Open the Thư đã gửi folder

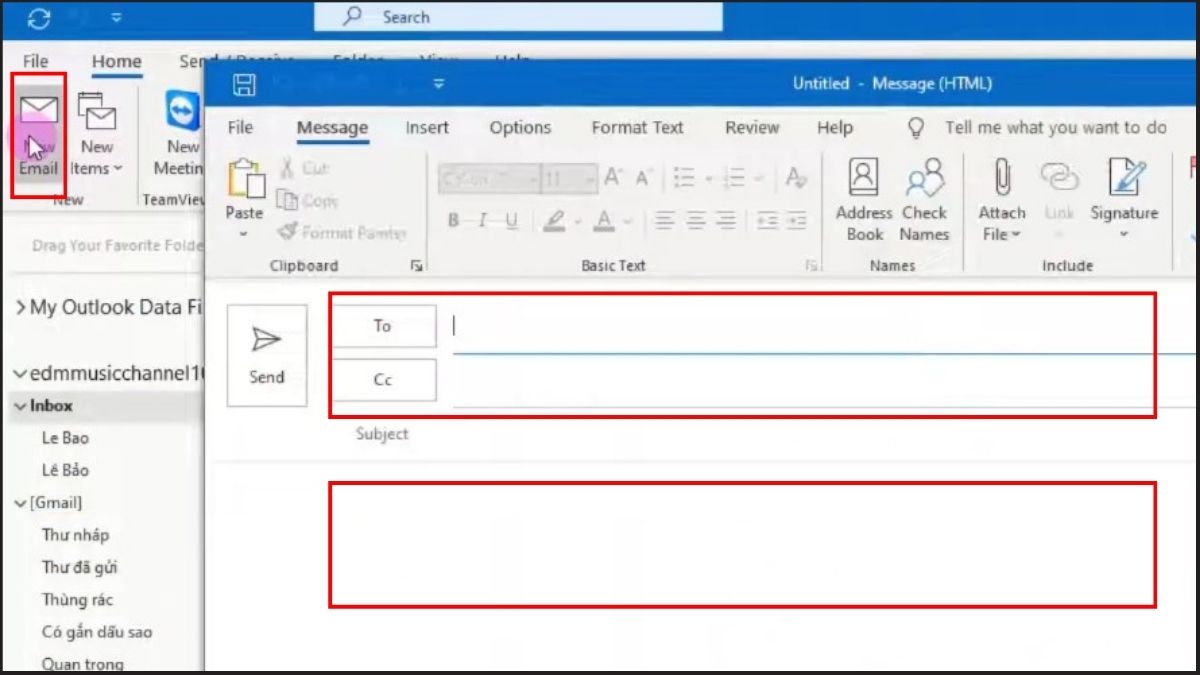[x=80, y=567]
